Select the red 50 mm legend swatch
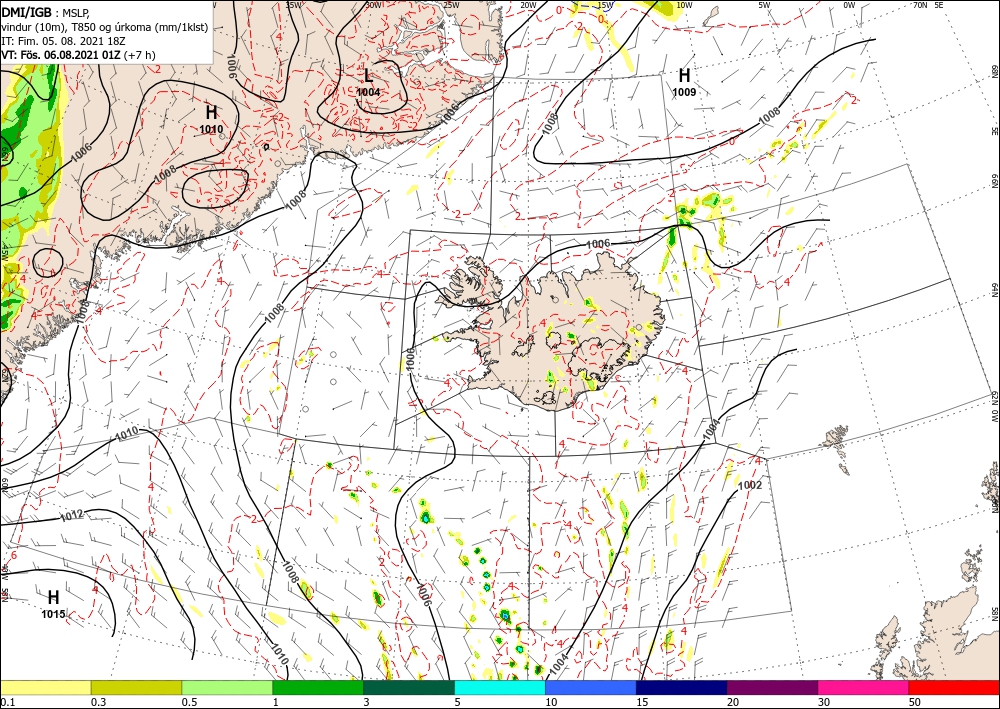 (x=954, y=687)
